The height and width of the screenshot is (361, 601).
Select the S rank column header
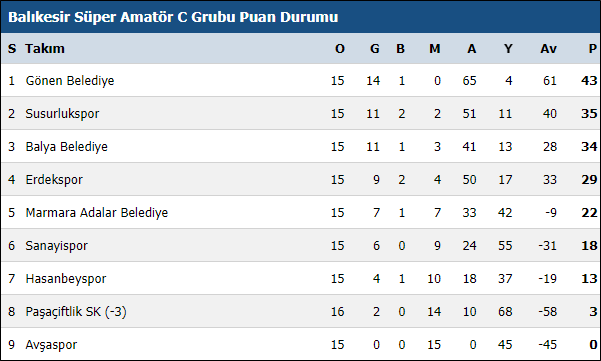click(12, 49)
